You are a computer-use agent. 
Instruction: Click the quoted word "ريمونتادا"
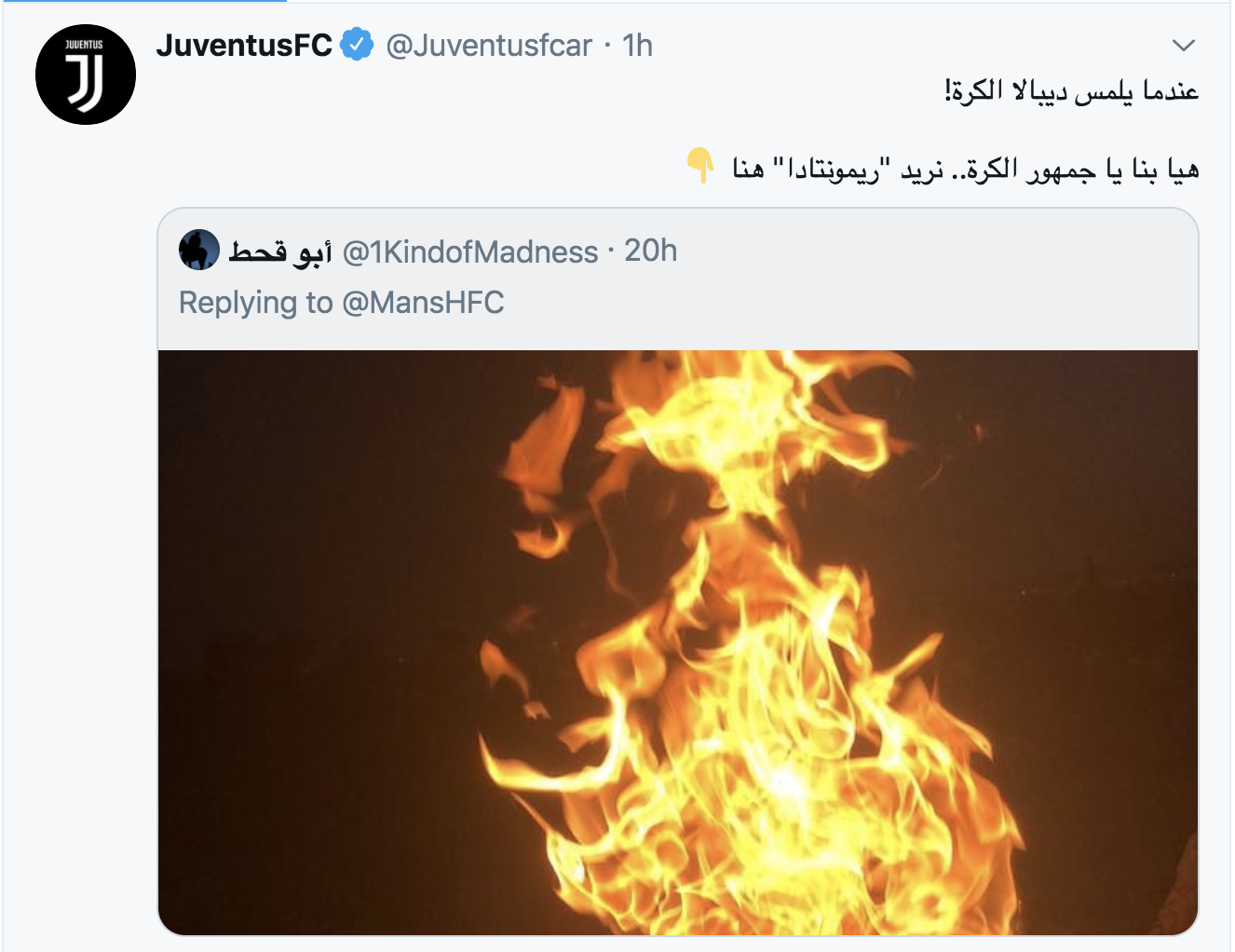[833, 170]
